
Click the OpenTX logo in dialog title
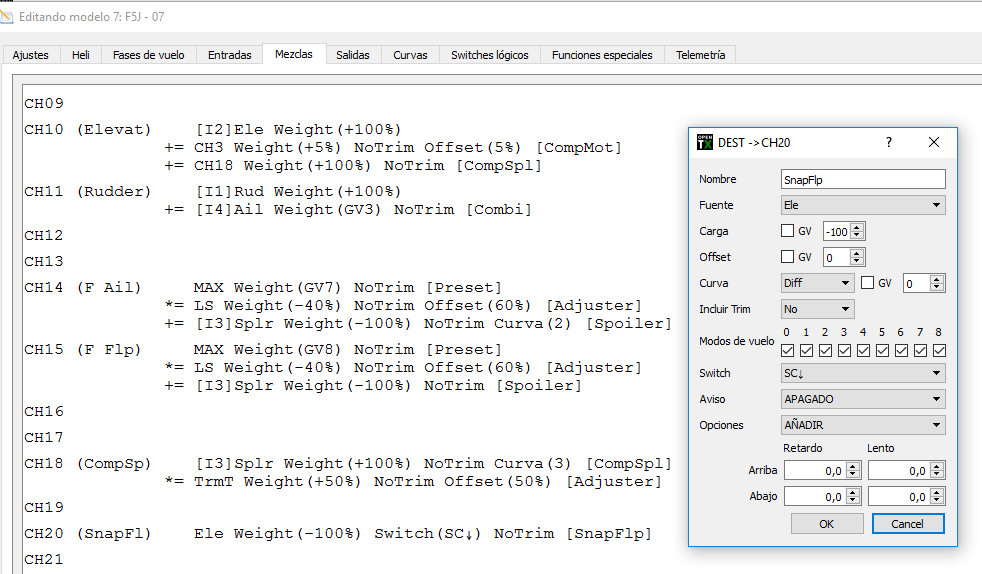click(705, 142)
